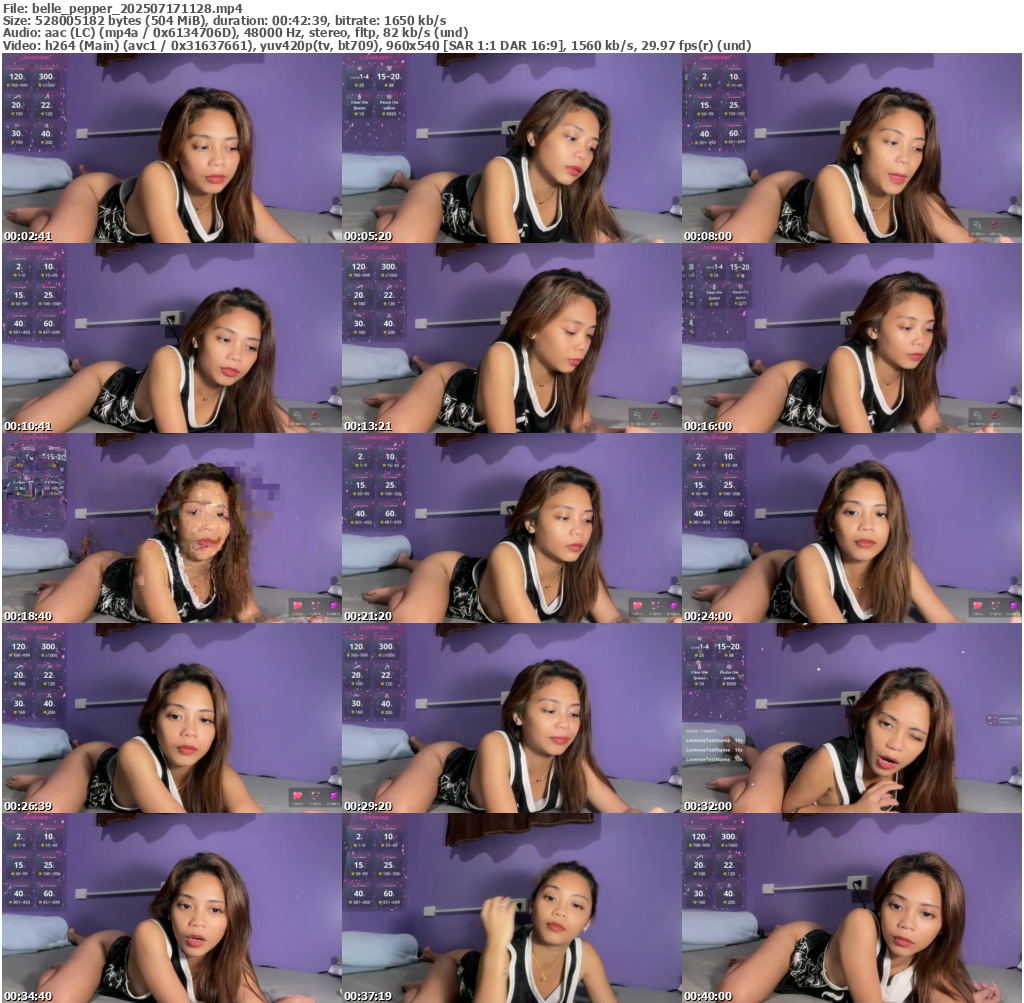Open the glitched frame stamped 00:18:40
The image size is (1024, 1003).
171,528
